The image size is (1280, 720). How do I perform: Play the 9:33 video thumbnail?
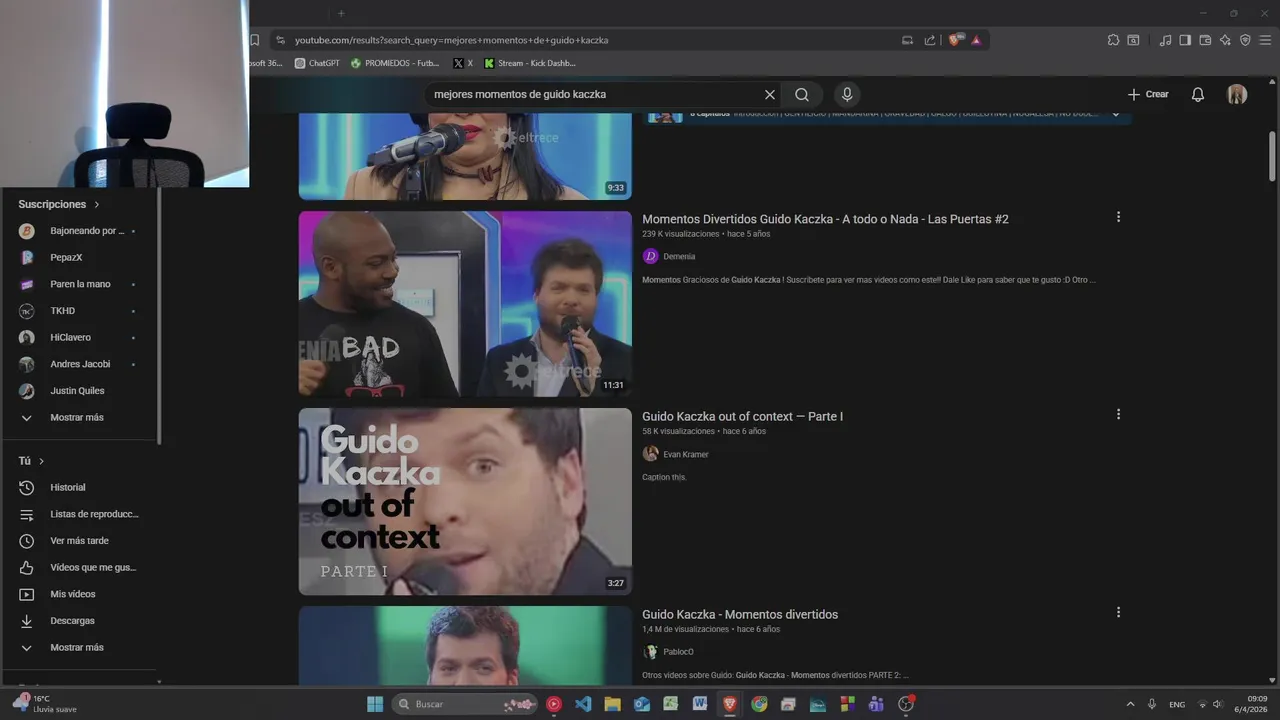click(x=465, y=157)
